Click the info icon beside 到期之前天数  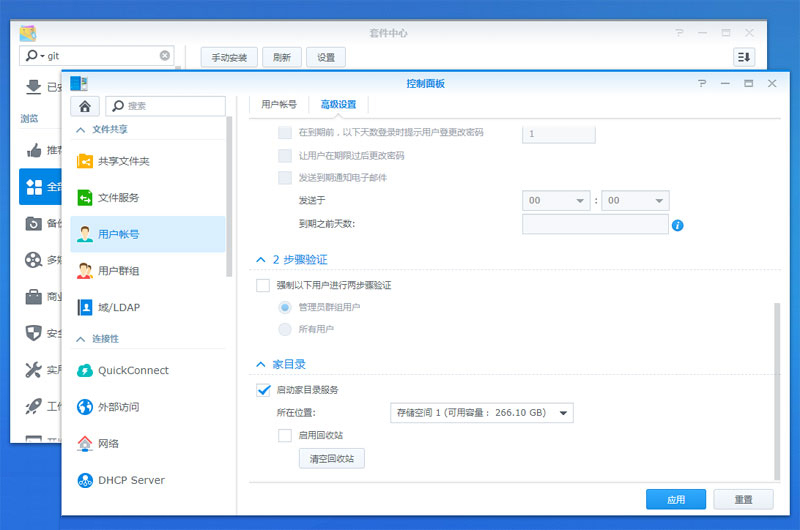pyautogui.click(x=677, y=225)
